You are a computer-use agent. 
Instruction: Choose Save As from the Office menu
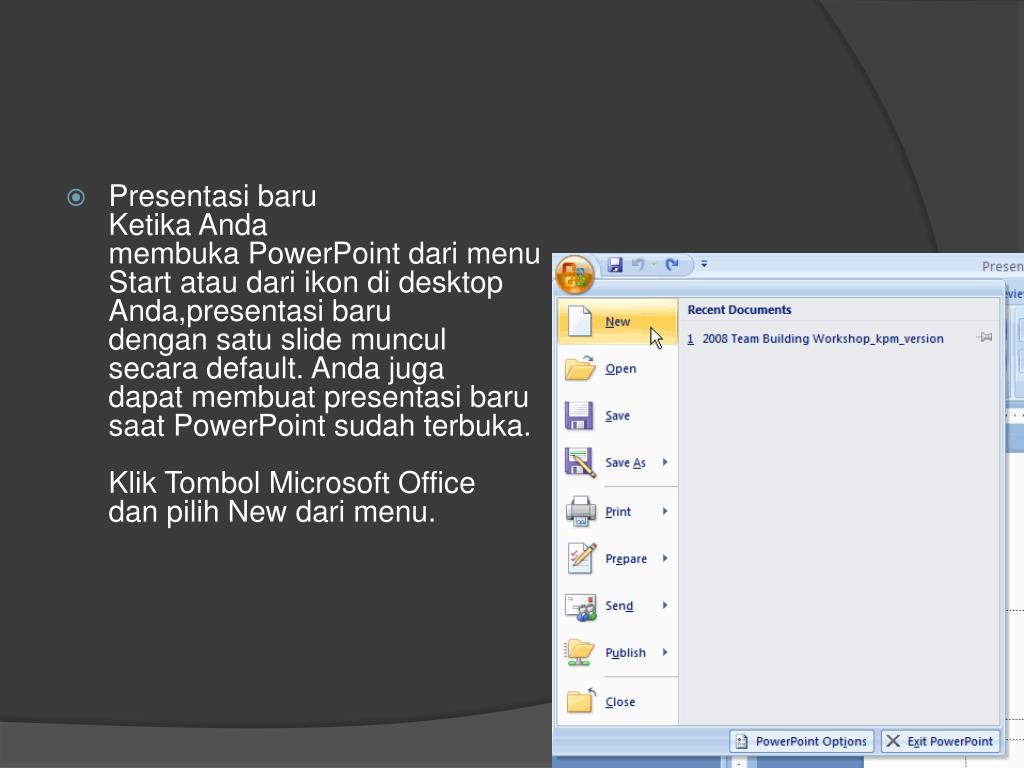point(618,462)
